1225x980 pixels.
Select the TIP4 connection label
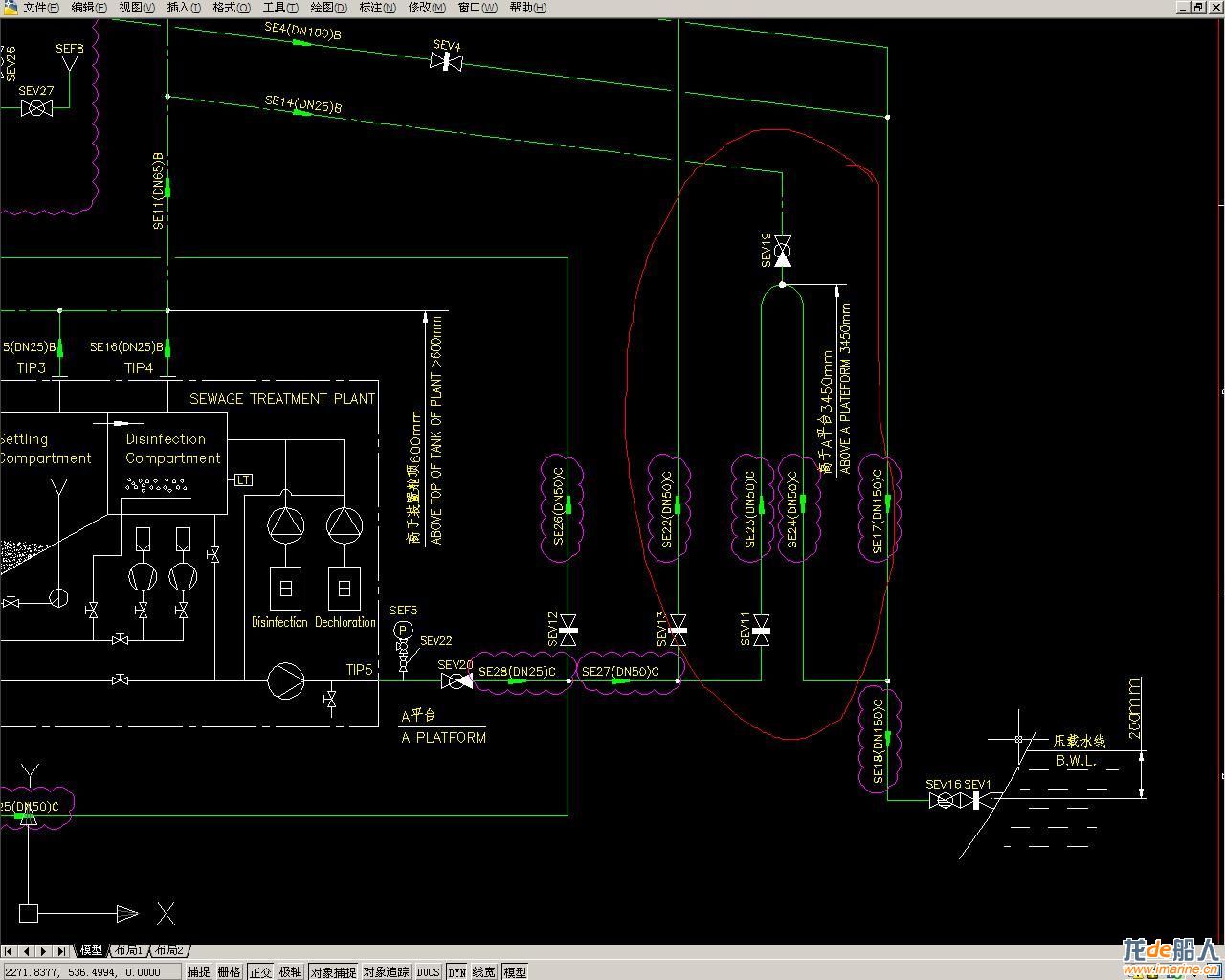(139, 367)
